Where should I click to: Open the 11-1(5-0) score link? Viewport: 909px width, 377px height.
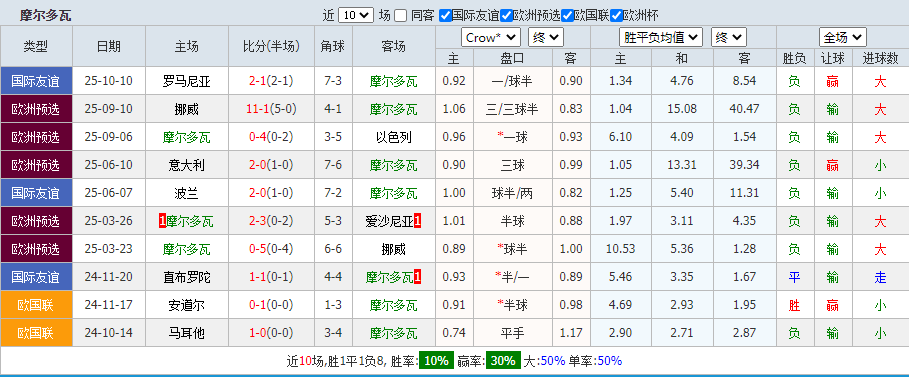pyautogui.click(x=272, y=109)
